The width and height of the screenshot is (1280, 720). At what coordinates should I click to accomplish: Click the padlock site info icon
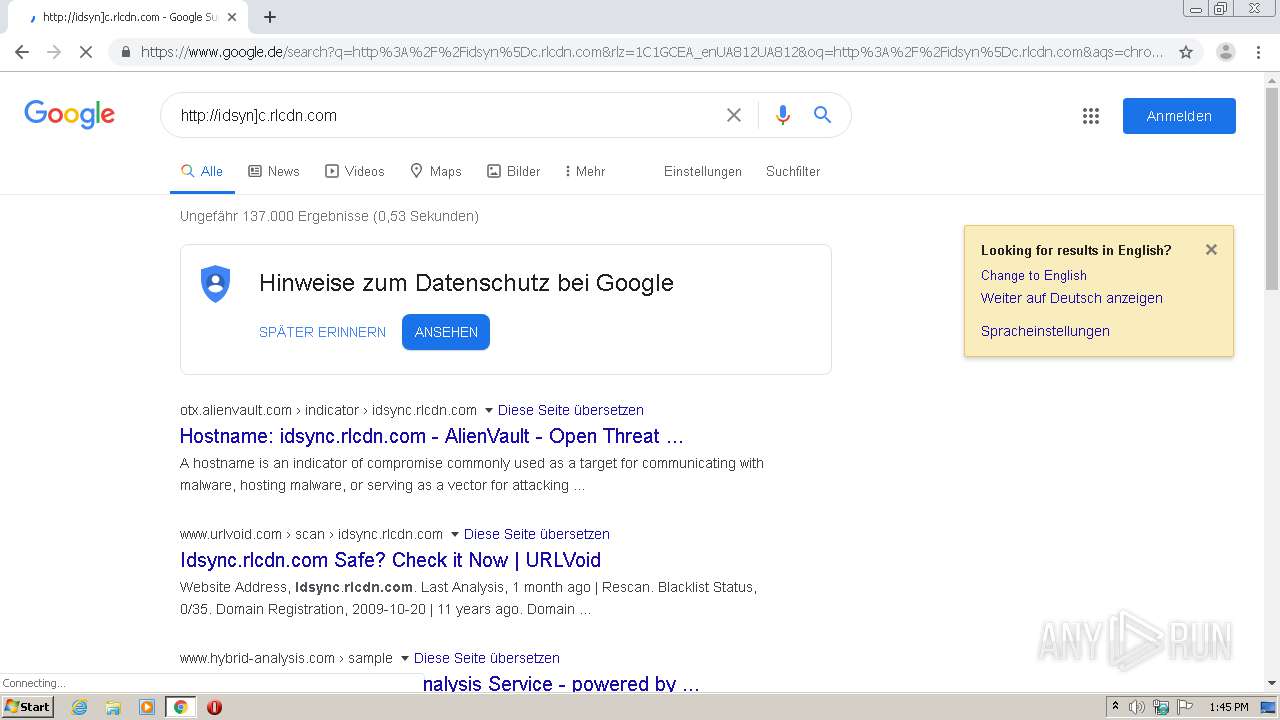coord(125,52)
